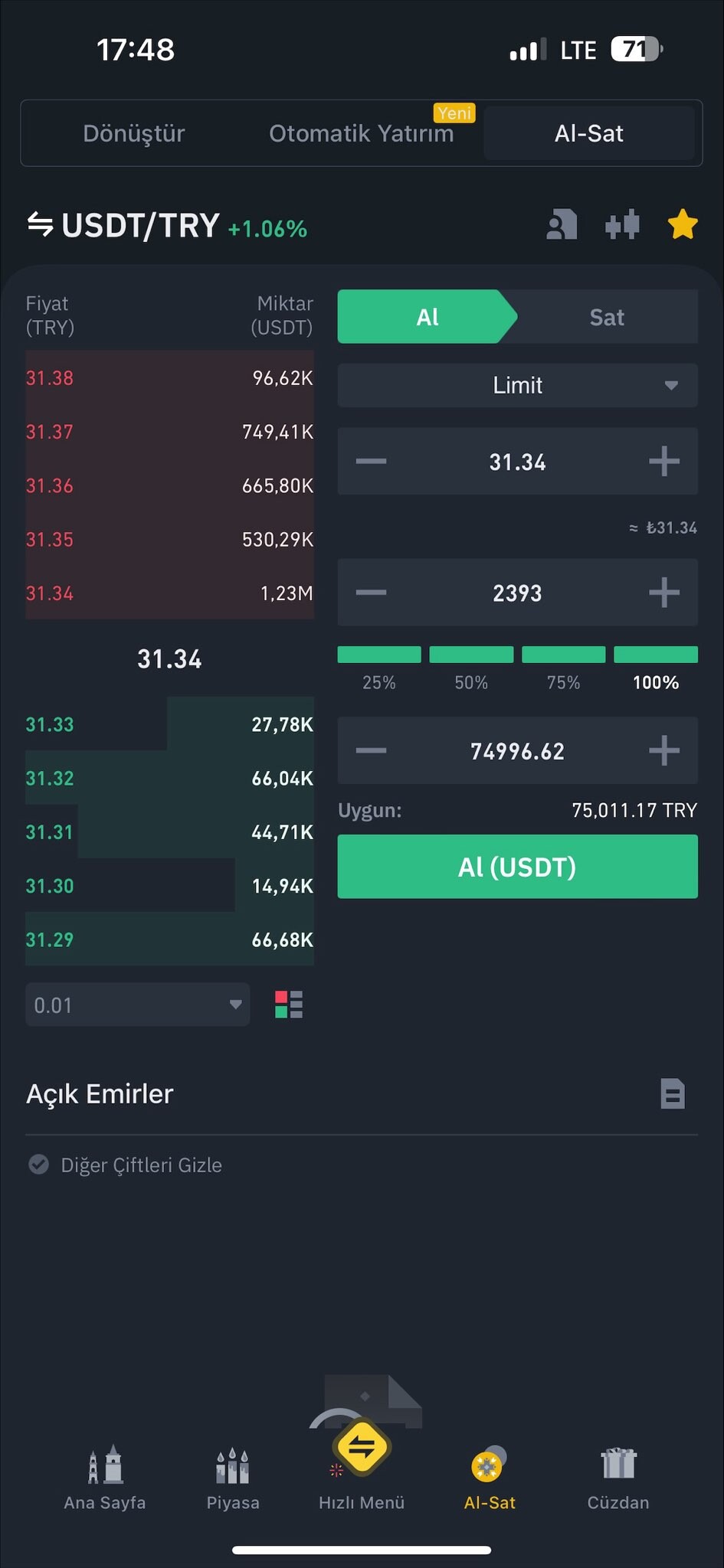Image resolution: width=724 pixels, height=1568 pixels.
Task: Switch to Sat sell side
Action: click(607, 317)
